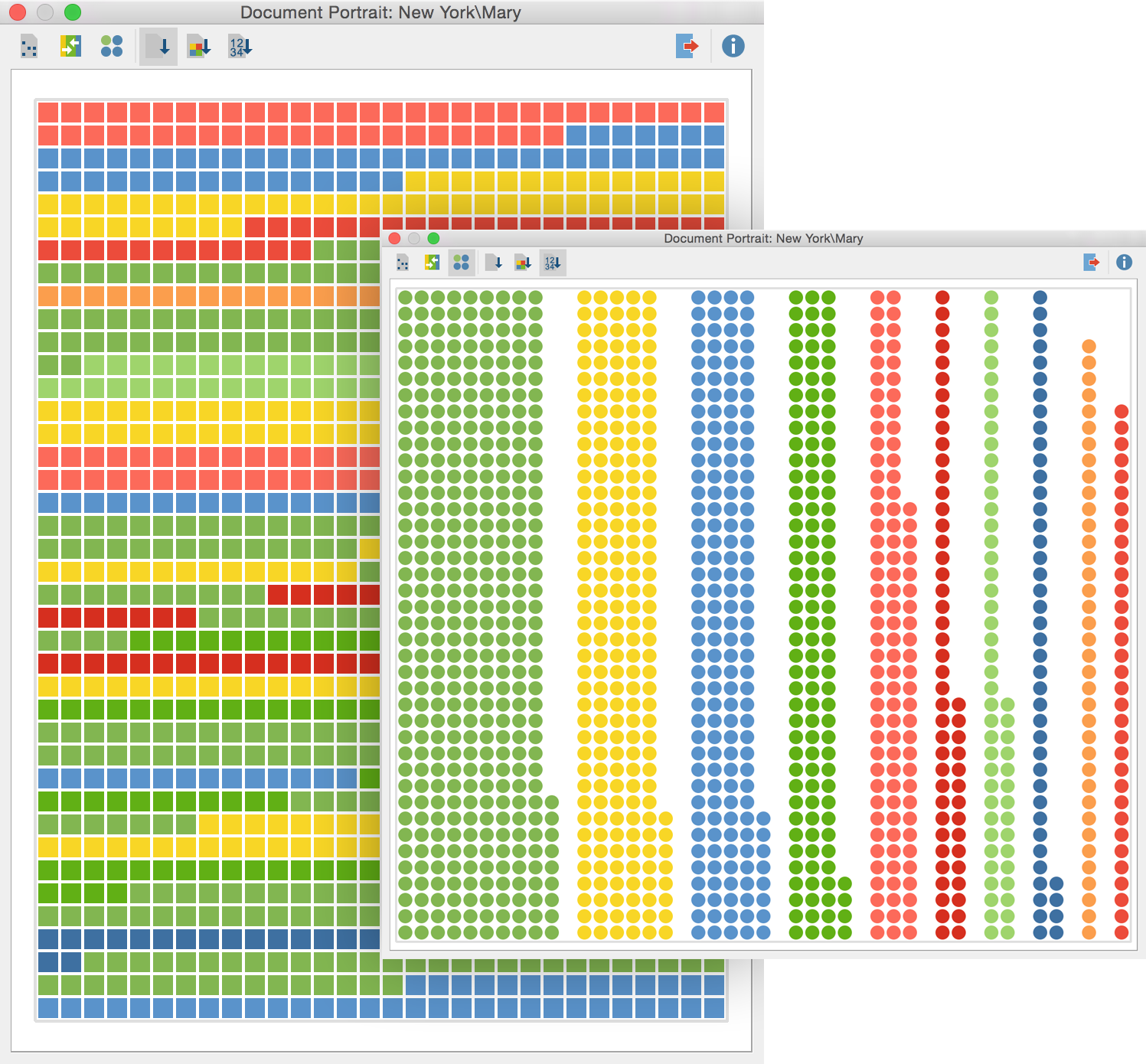Select document-order sort in back window toolbar
This screenshot has width=1146, height=1064.
(x=158, y=47)
